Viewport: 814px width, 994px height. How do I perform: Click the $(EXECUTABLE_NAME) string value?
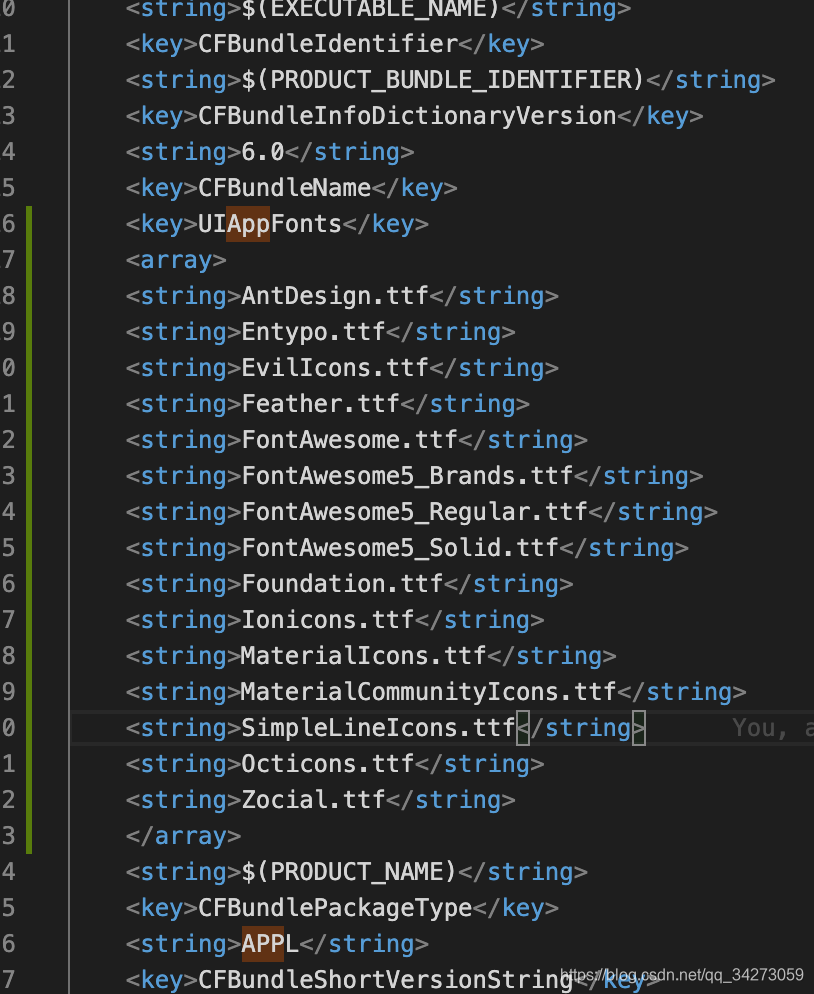click(371, 9)
